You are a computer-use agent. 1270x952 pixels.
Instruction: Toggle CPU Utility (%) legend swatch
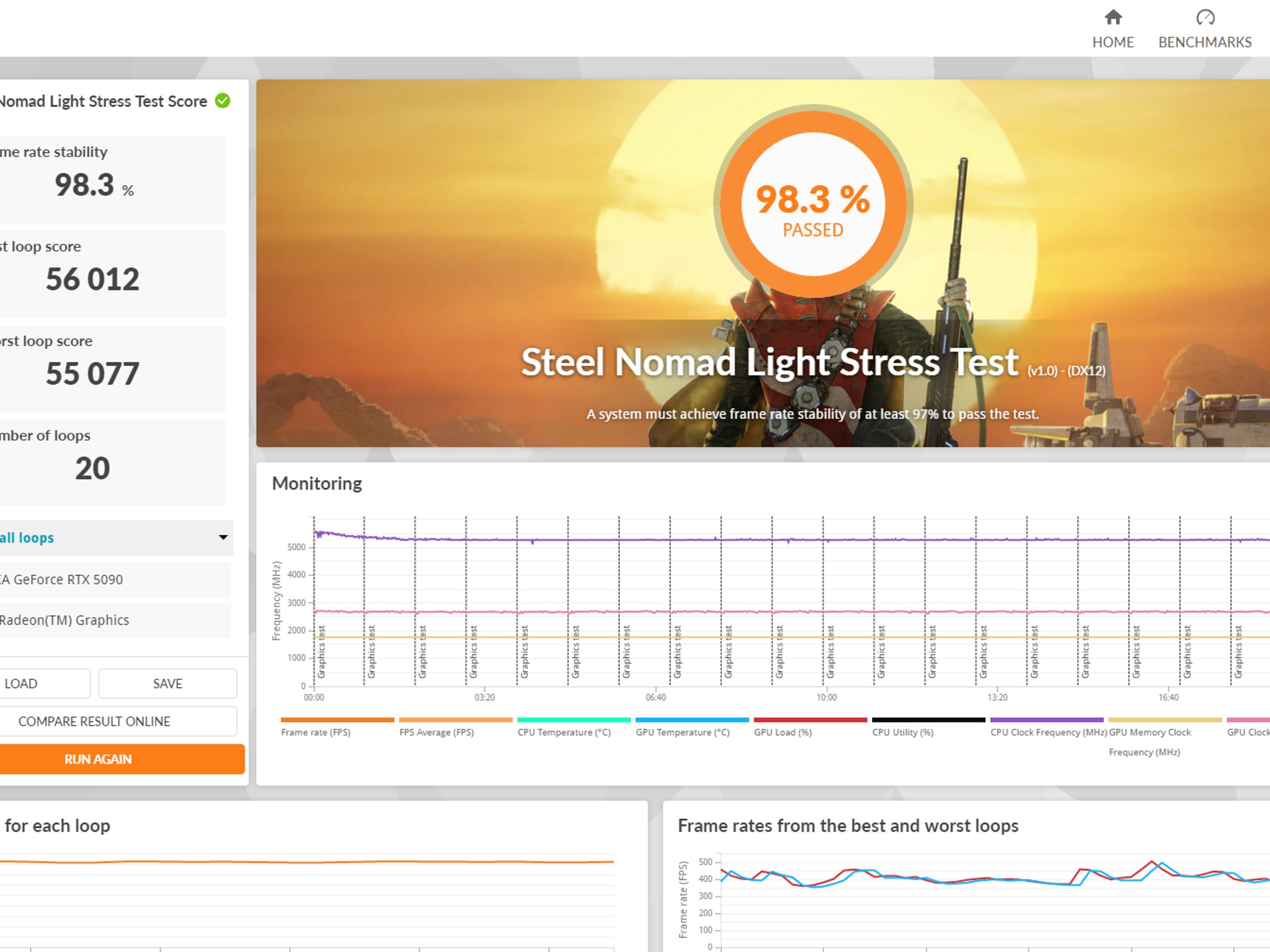929,720
